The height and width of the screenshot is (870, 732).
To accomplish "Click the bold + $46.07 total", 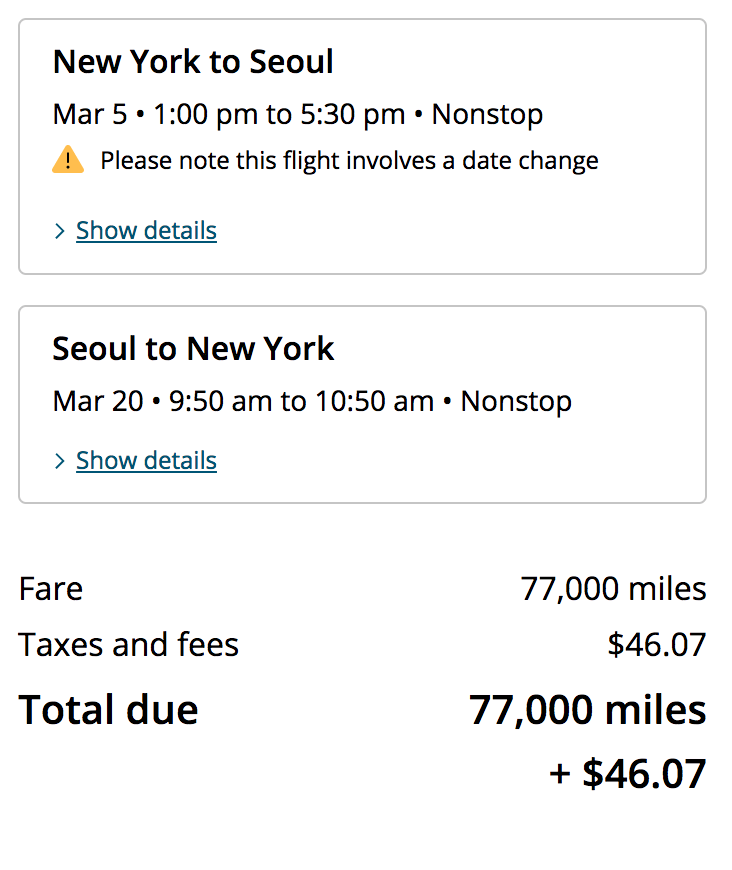I will coord(628,773).
